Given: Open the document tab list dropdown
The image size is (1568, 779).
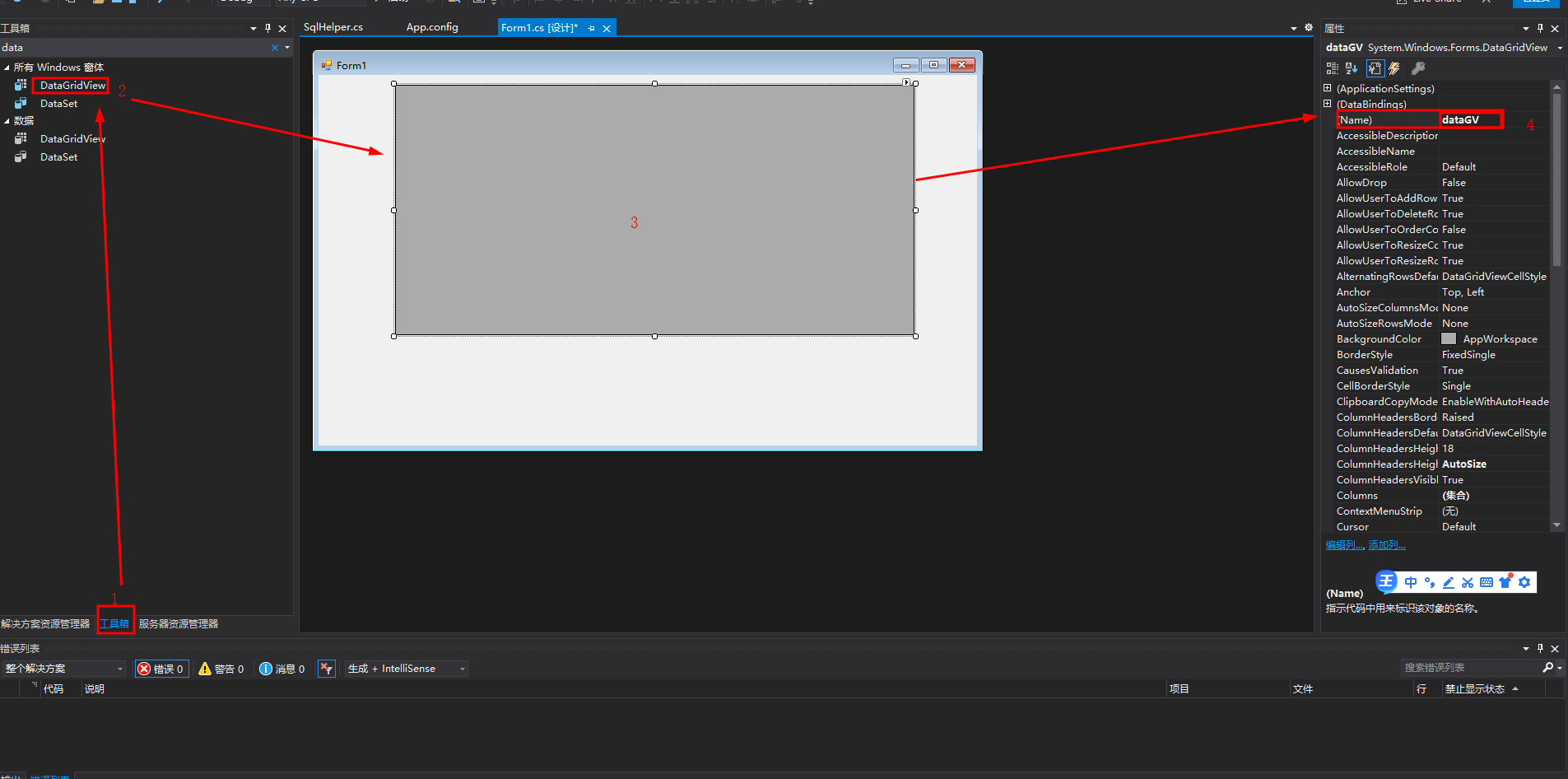Looking at the screenshot, I should (1294, 28).
